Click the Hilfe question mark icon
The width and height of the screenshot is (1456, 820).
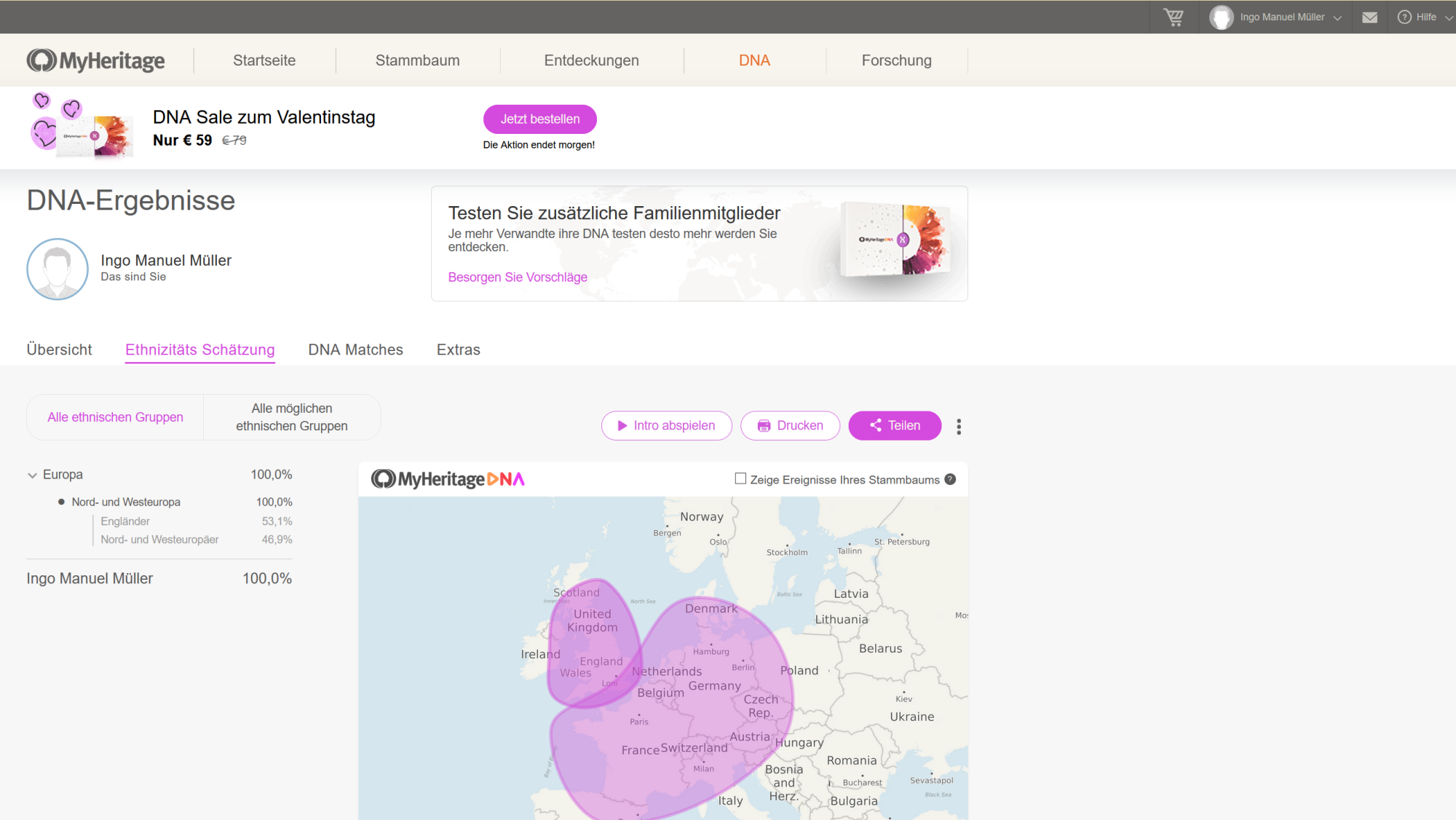point(1404,17)
